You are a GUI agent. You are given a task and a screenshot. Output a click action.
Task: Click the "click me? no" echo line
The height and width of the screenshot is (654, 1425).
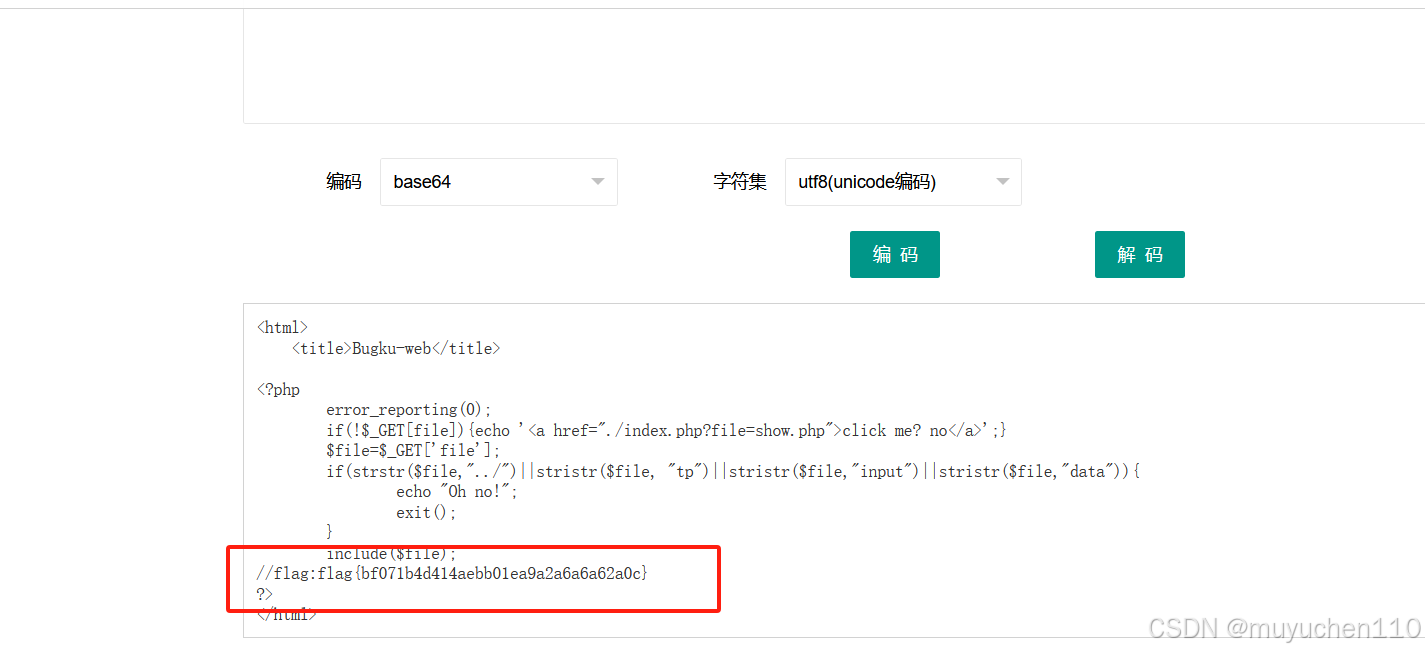point(666,430)
